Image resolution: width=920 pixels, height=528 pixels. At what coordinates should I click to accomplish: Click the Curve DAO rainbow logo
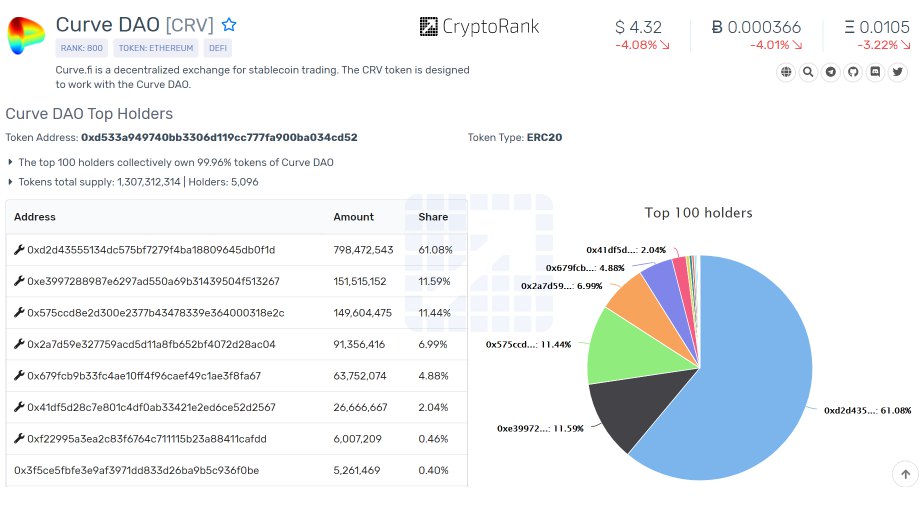point(26,35)
